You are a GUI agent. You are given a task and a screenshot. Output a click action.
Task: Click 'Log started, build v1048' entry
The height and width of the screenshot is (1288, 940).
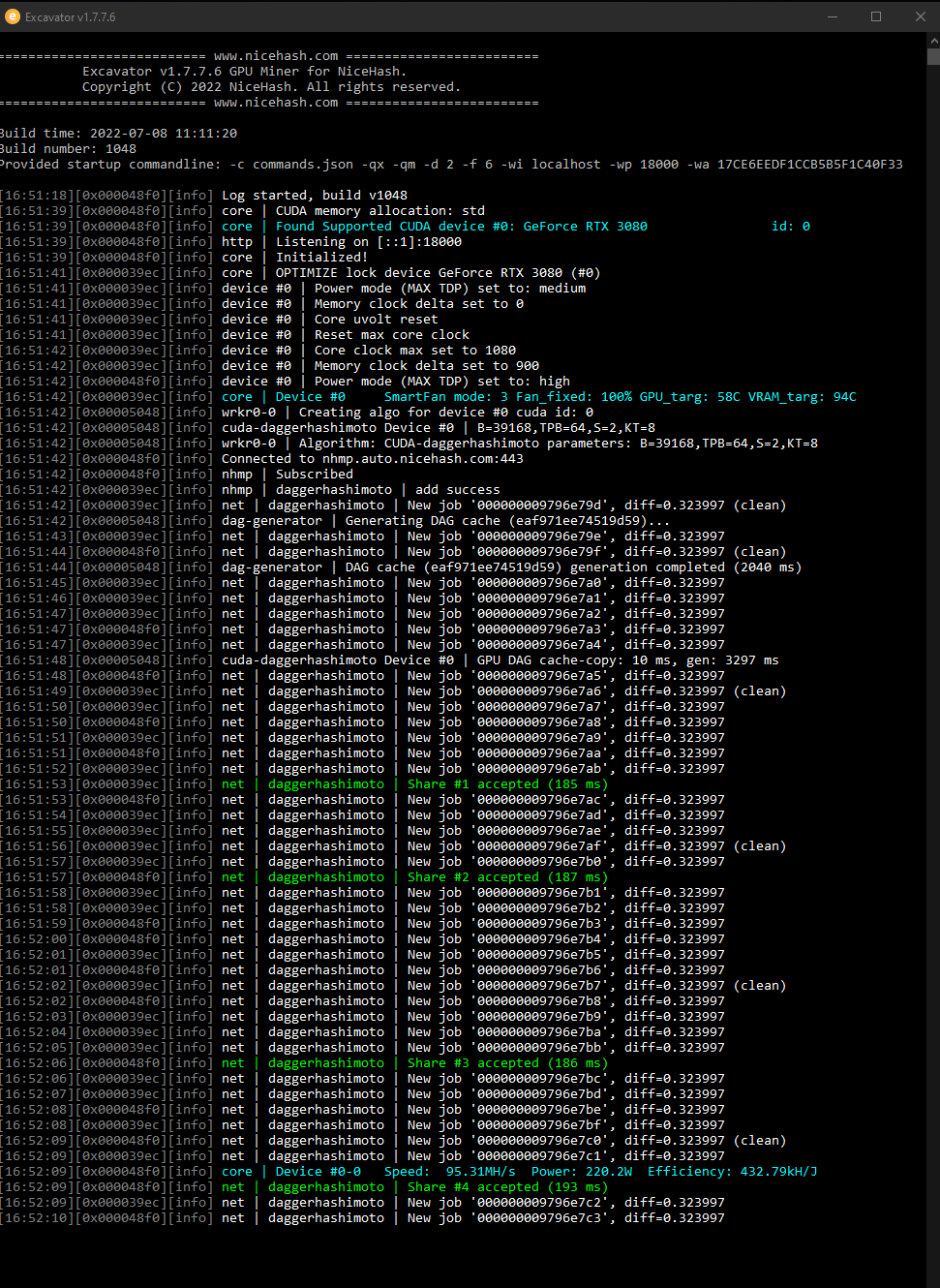[x=203, y=196]
